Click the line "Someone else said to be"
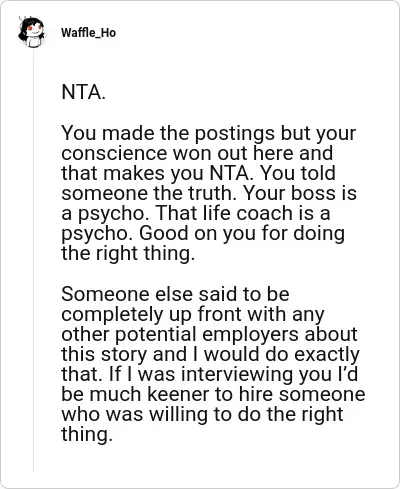Image resolution: width=400 pixels, height=489 pixels. click(175, 294)
